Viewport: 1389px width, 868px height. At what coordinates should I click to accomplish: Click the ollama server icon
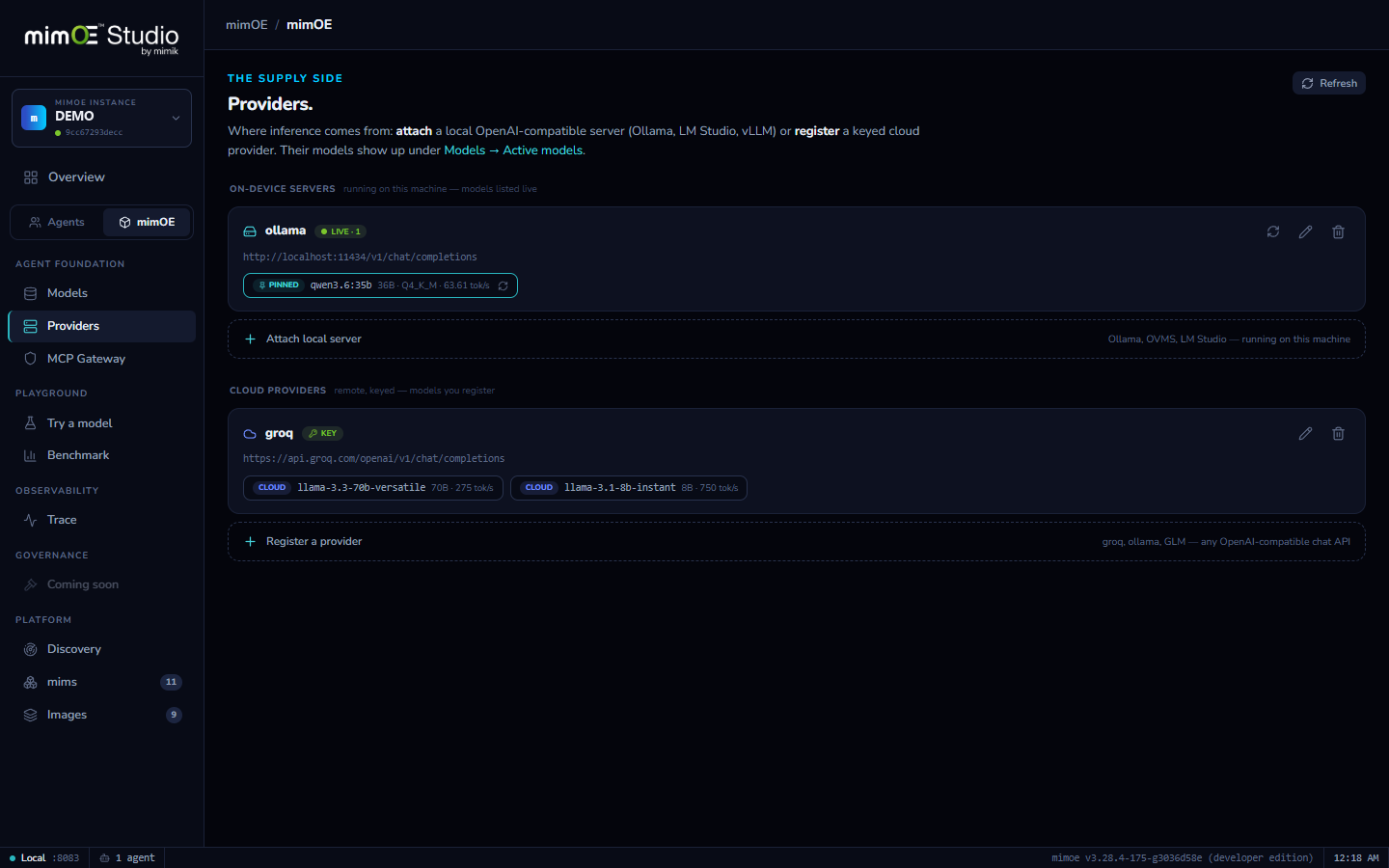[x=250, y=231]
